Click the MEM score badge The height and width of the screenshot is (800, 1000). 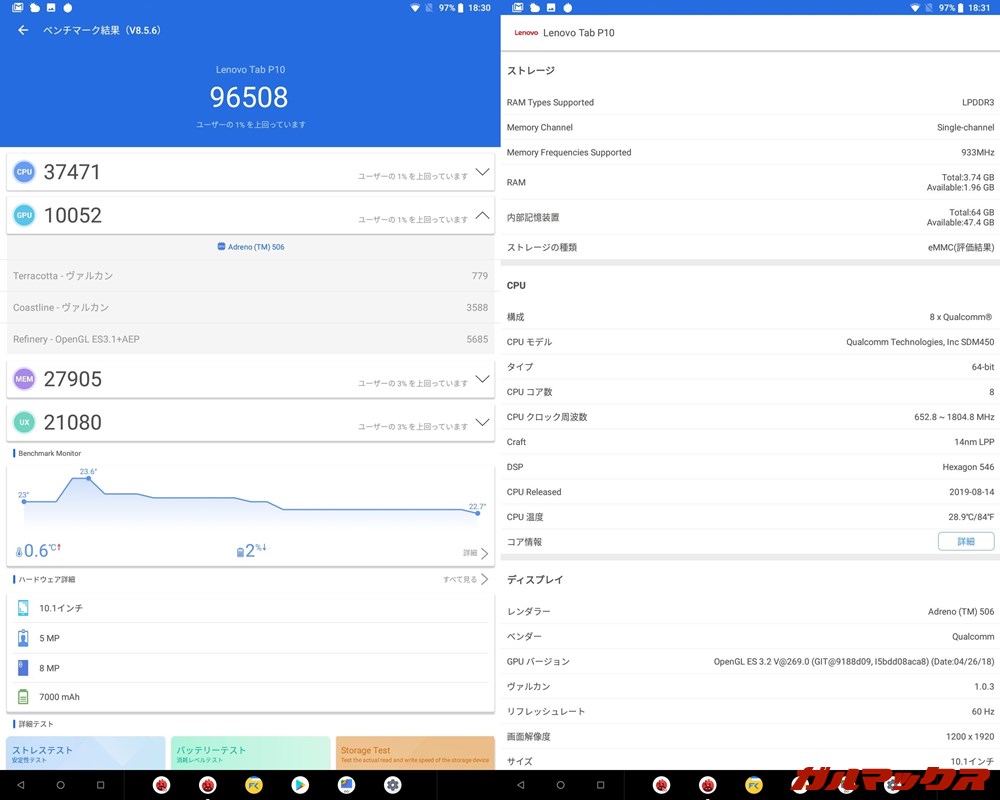[x=24, y=378]
